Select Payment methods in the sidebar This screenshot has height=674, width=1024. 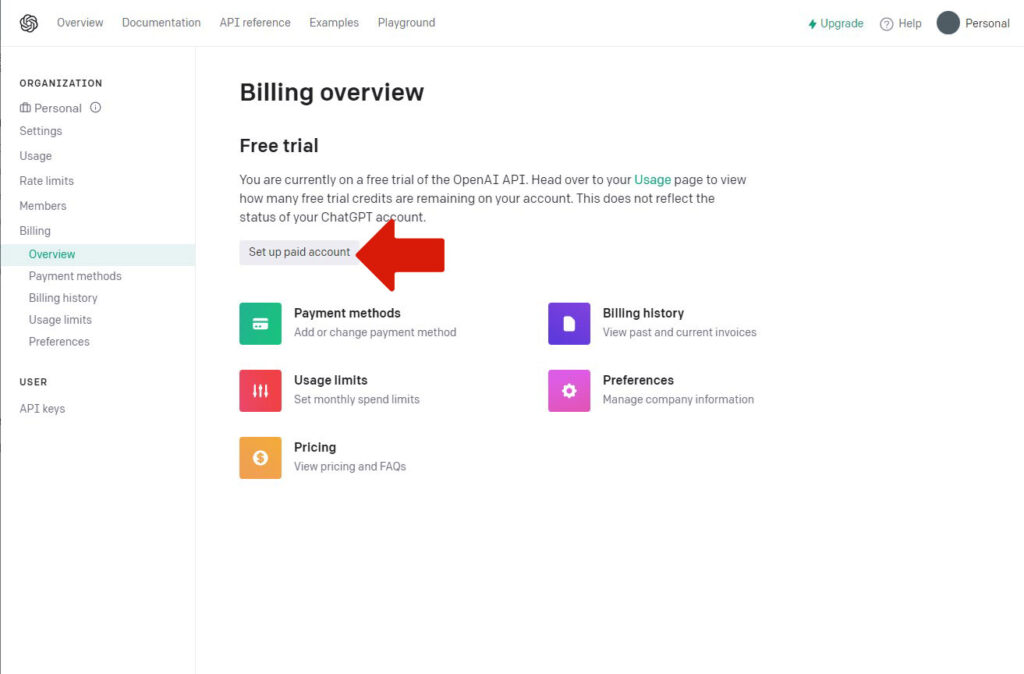[75, 276]
